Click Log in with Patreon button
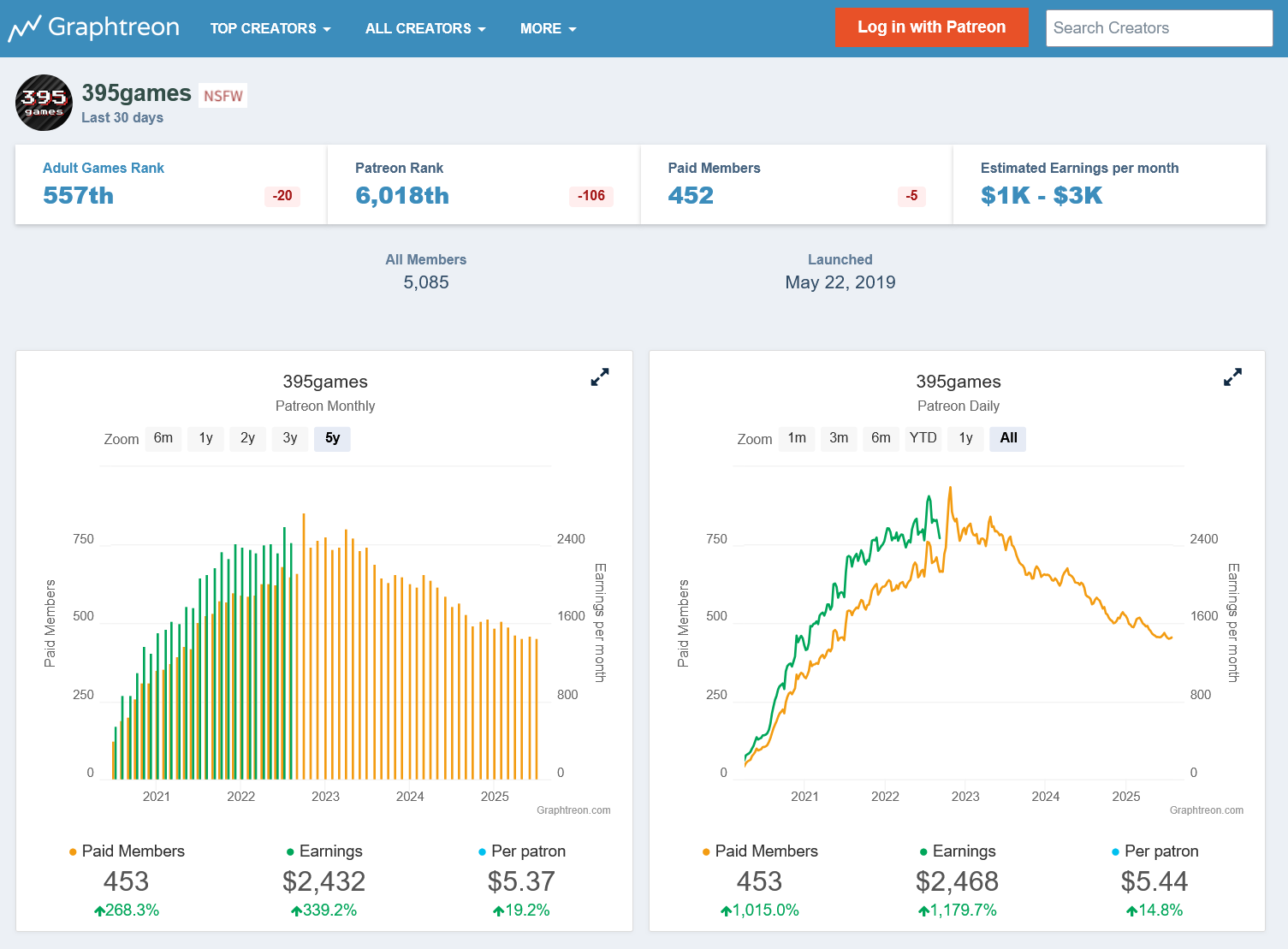1288x949 pixels. (x=931, y=27)
